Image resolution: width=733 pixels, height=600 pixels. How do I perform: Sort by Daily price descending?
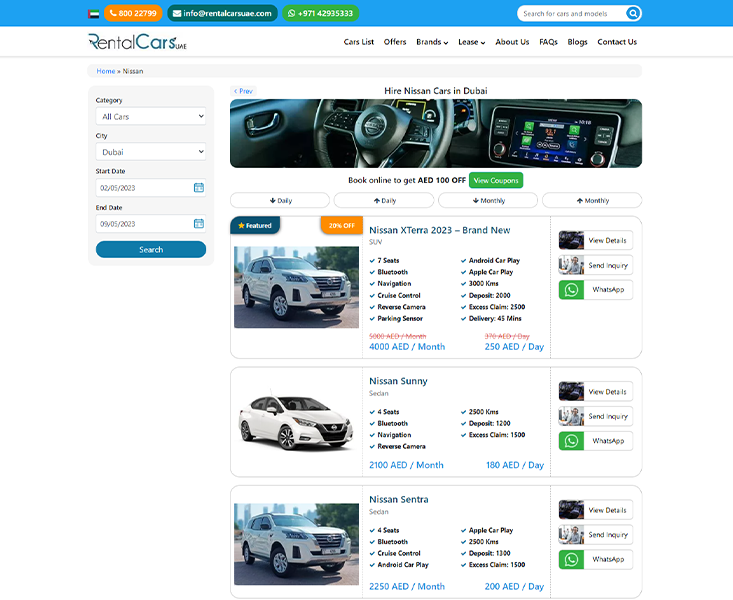point(280,200)
